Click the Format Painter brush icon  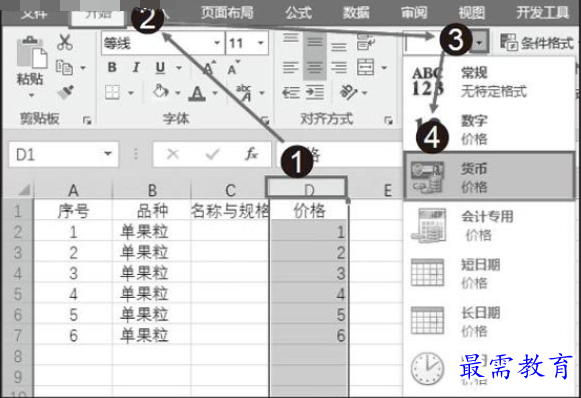point(65,92)
